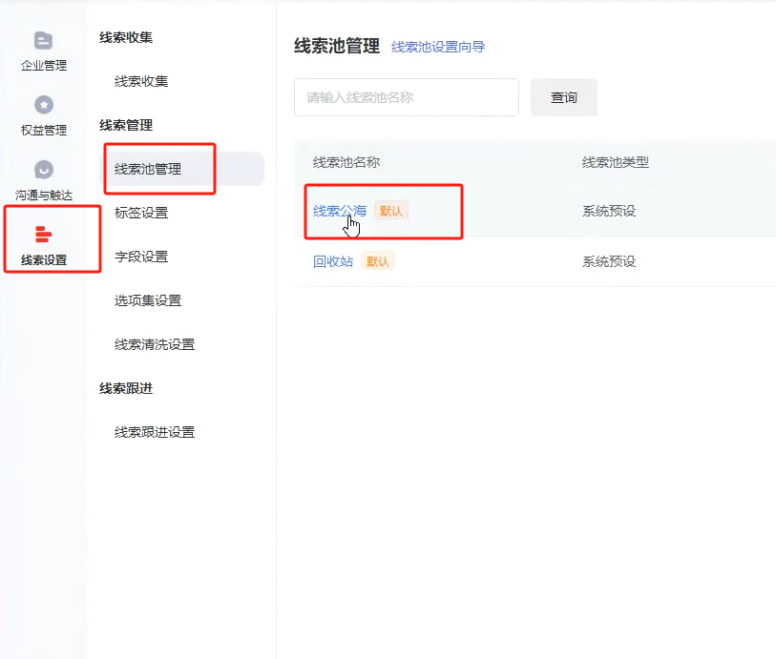
Task: Click the red 线索设置 sidebar icon
Action: coord(43,235)
